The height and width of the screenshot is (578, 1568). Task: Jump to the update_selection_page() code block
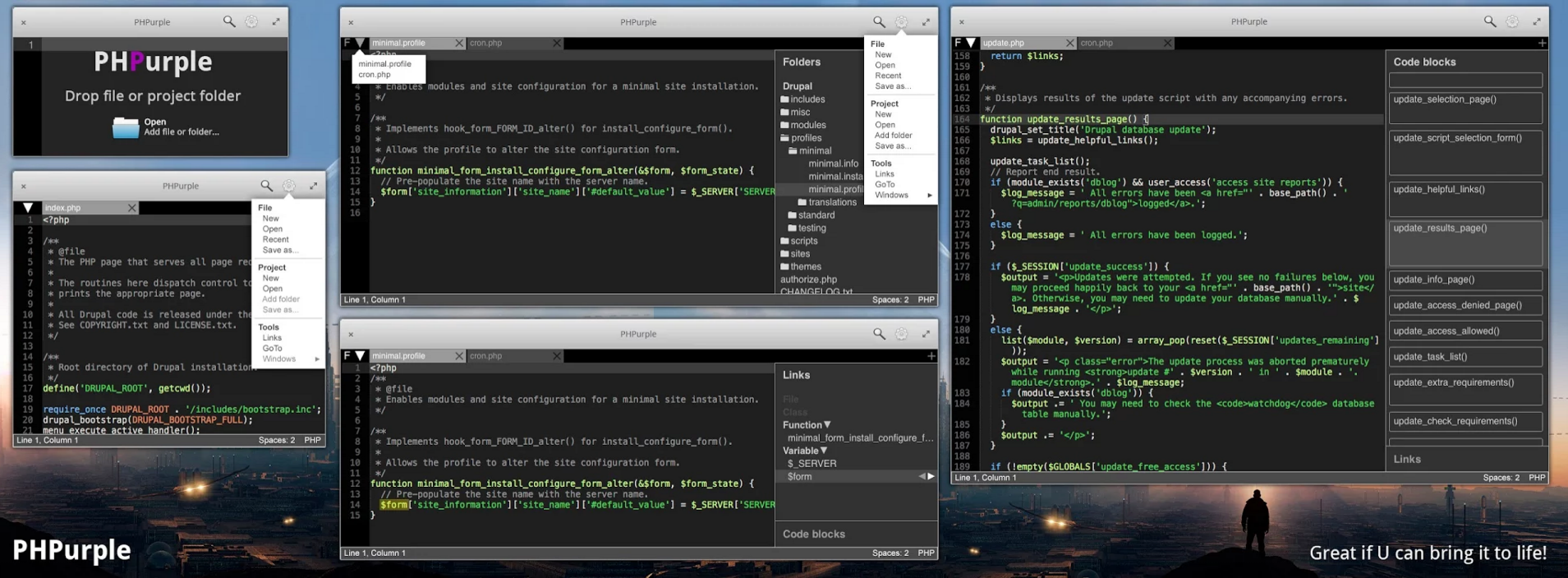(x=1465, y=108)
